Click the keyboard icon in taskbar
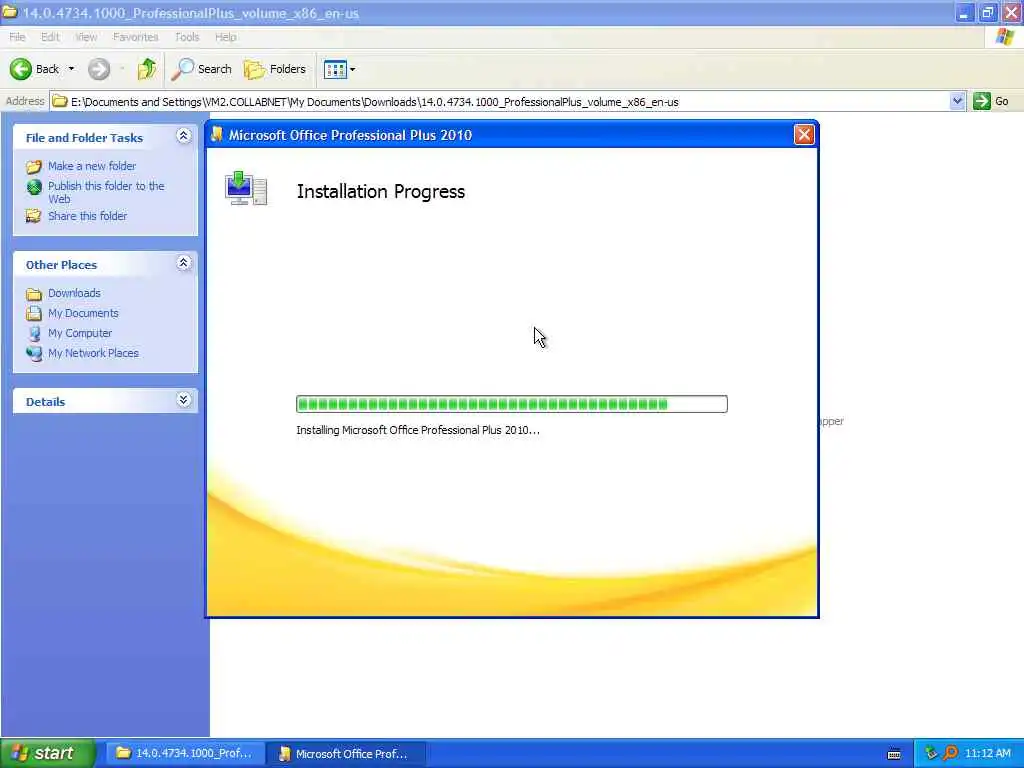This screenshot has width=1024, height=768. click(x=894, y=754)
